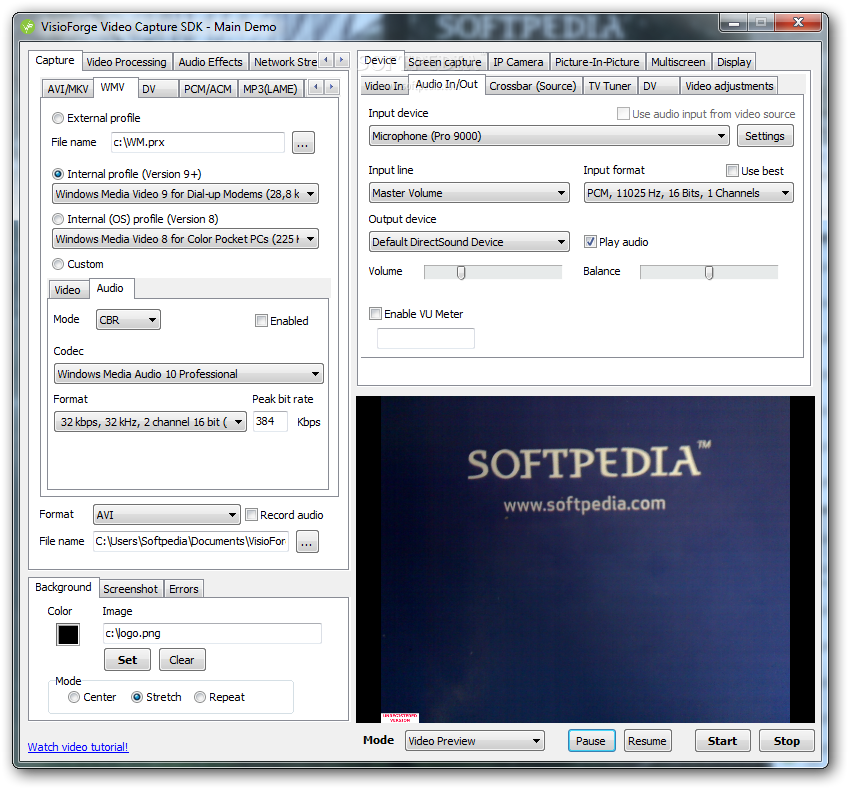Click the VisioForge app icon in title bar
The width and height of the screenshot is (849, 789).
click(28, 27)
